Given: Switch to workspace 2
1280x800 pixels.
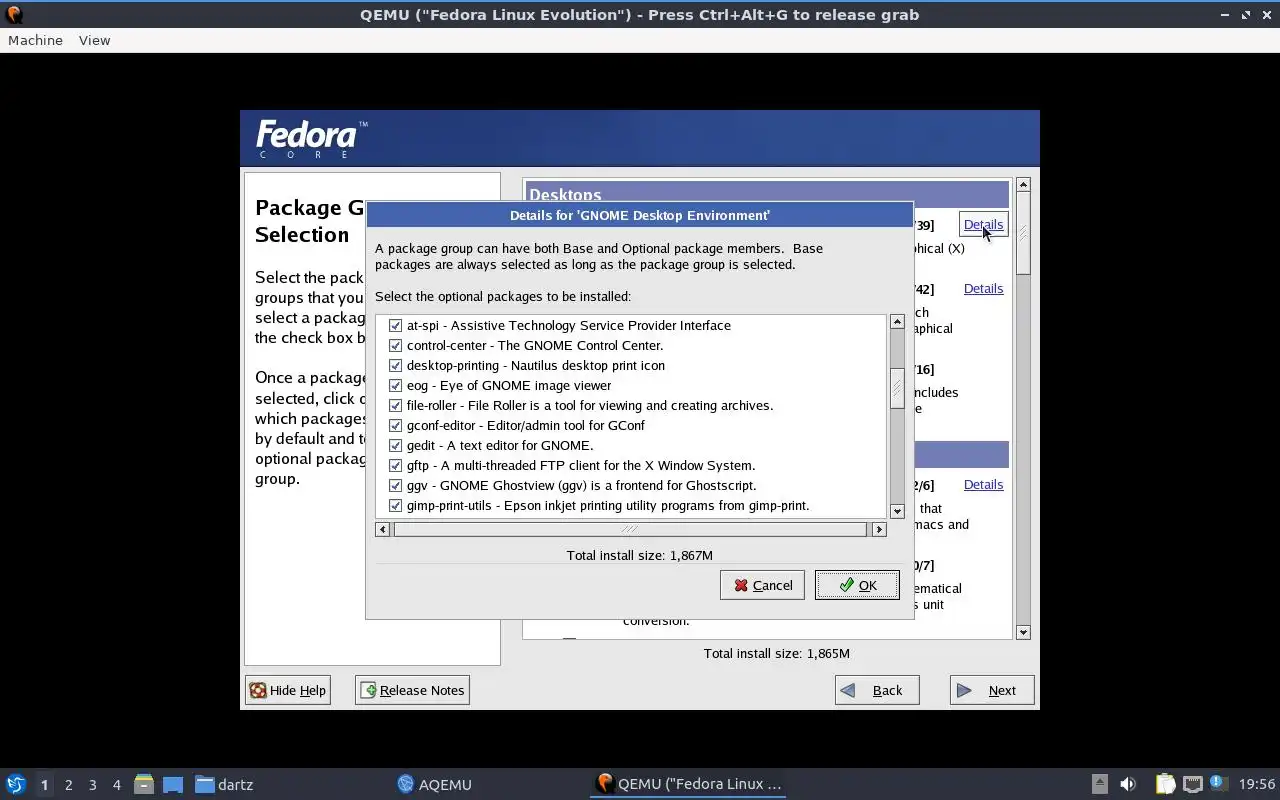Looking at the screenshot, I should 68,785.
